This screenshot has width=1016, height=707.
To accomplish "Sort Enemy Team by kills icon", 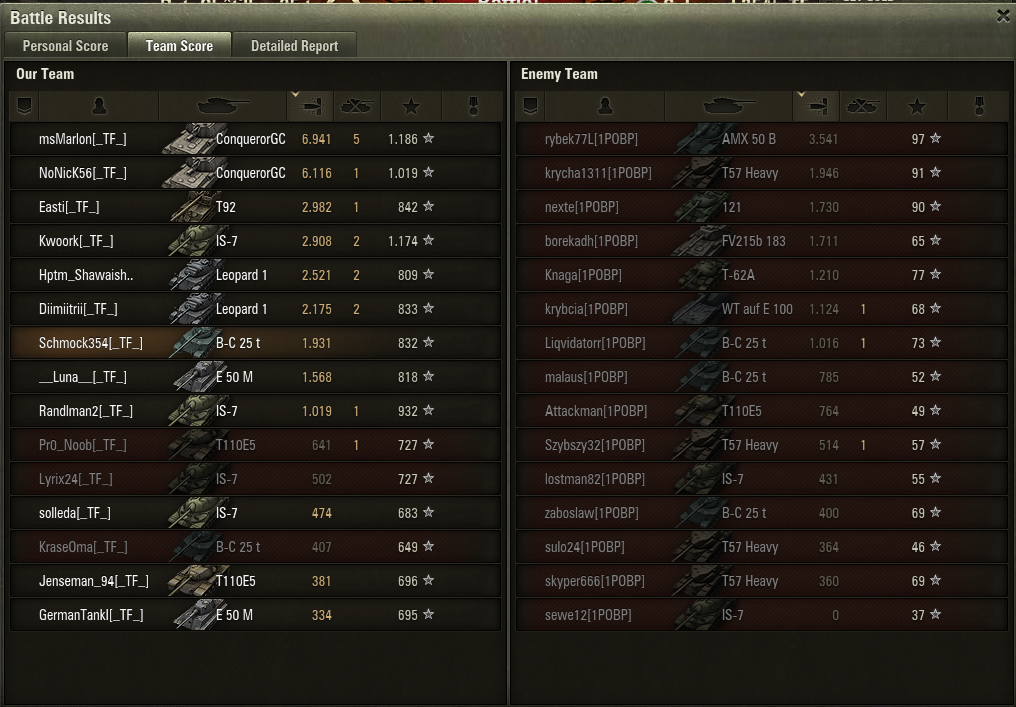I will (863, 106).
